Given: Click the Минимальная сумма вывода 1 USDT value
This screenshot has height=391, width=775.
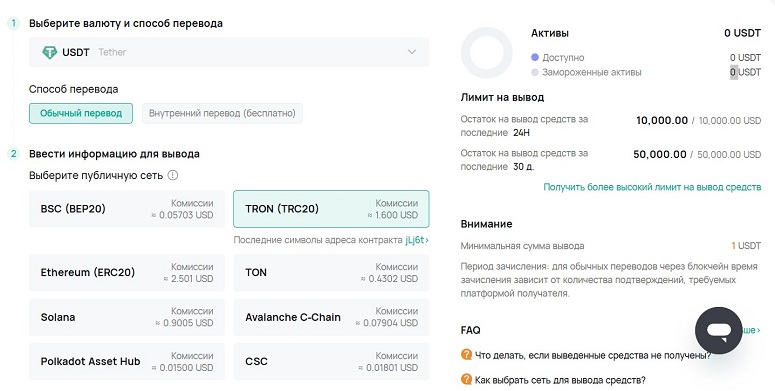Looking at the screenshot, I should click(x=746, y=246).
